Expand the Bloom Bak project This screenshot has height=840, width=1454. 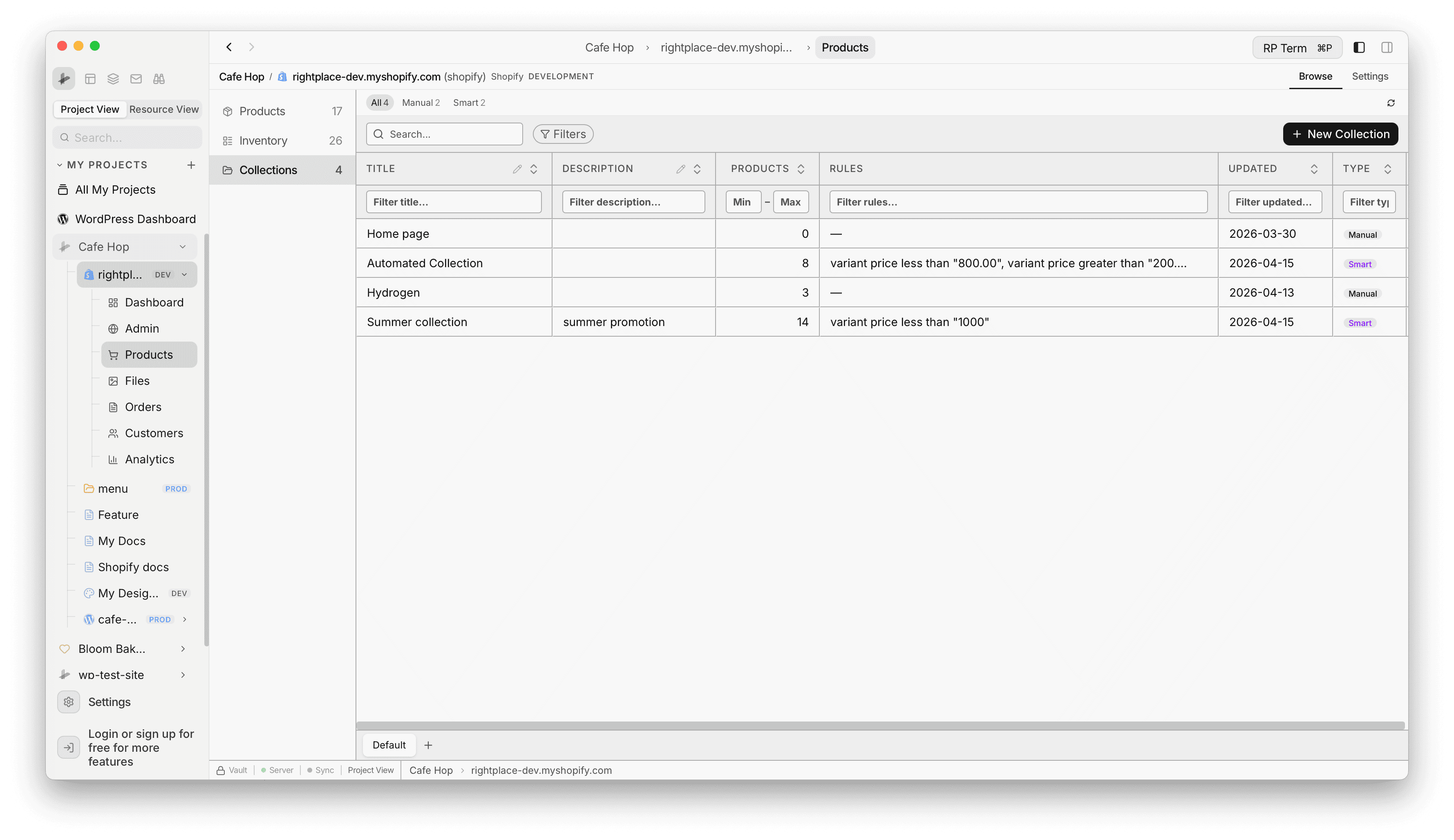[183, 648]
